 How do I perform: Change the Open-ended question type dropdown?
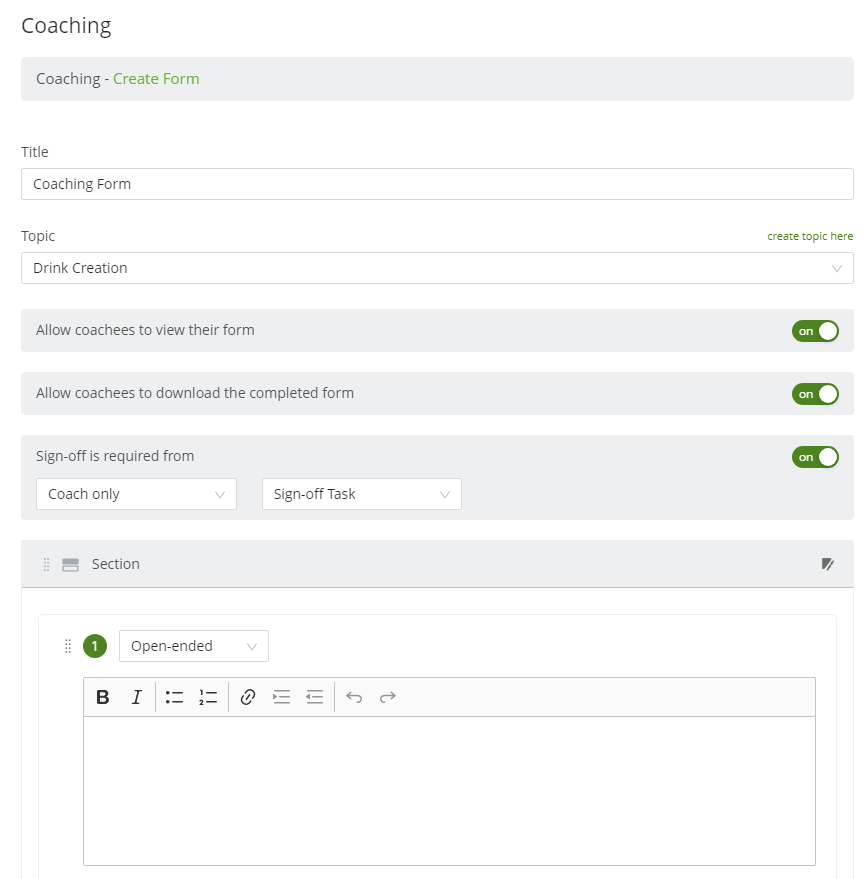click(194, 646)
